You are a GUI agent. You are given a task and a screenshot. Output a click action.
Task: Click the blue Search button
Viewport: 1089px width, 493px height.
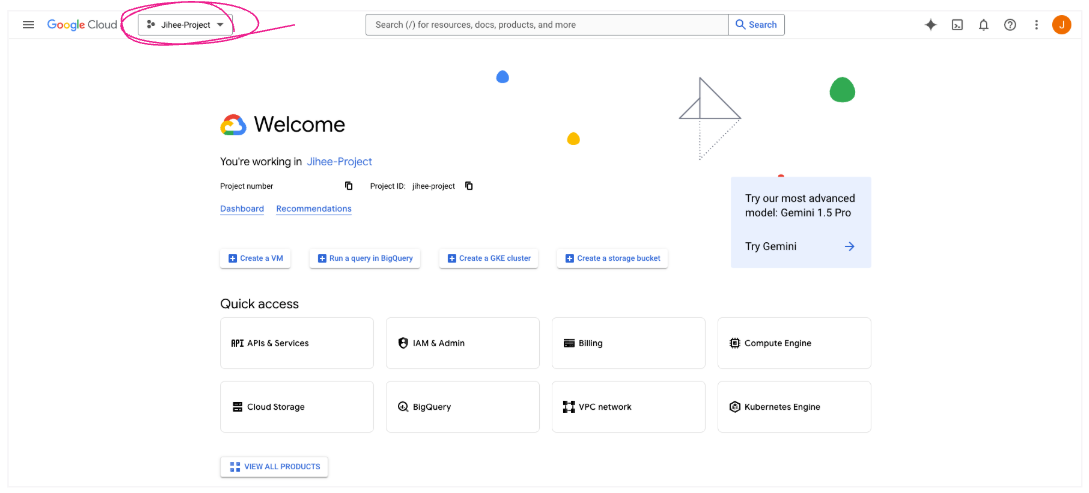tap(756, 25)
